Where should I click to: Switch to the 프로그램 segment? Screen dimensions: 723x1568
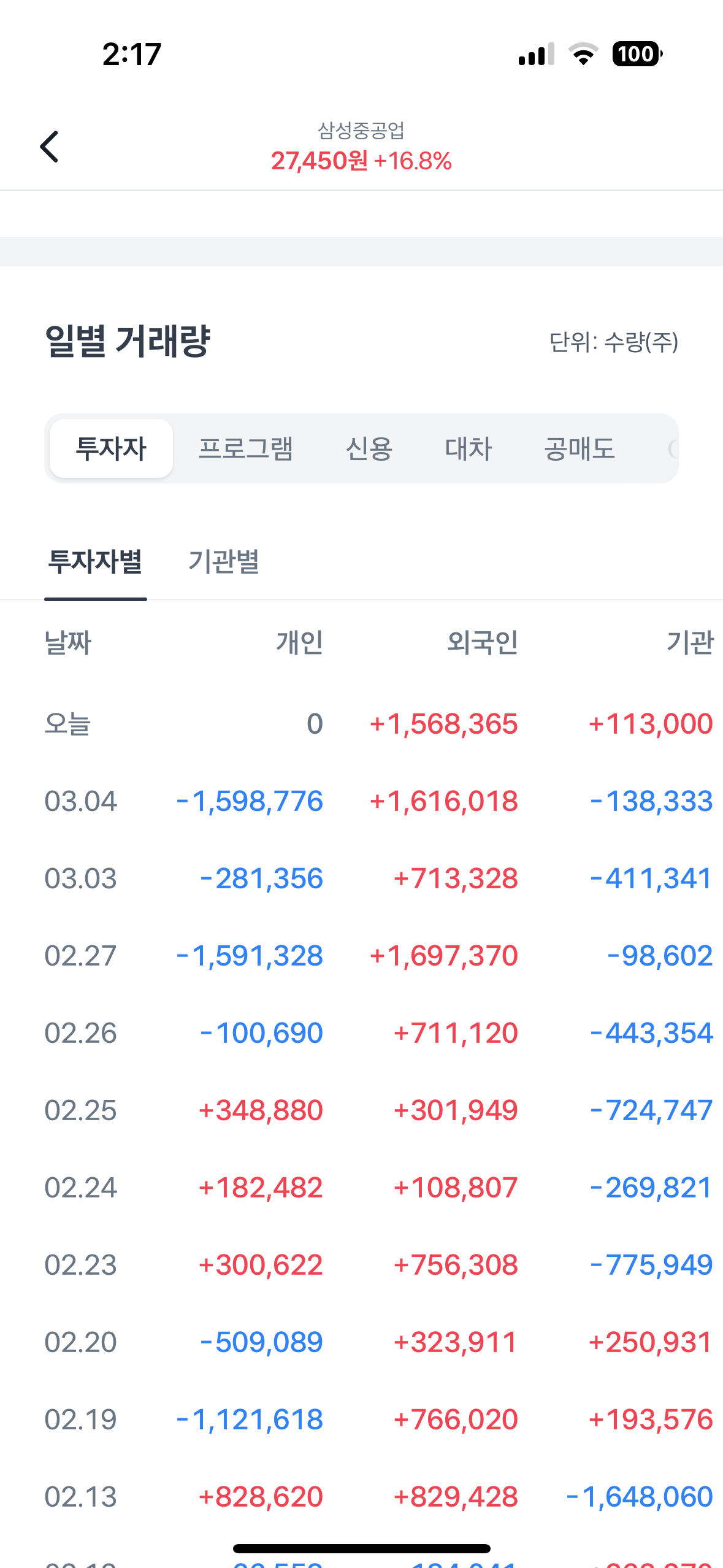click(246, 448)
